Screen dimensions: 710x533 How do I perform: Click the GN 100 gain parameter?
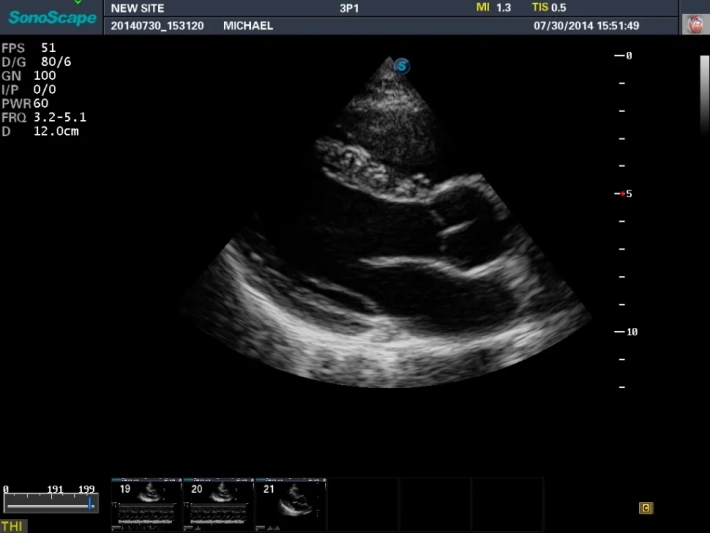[x=31, y=75]
